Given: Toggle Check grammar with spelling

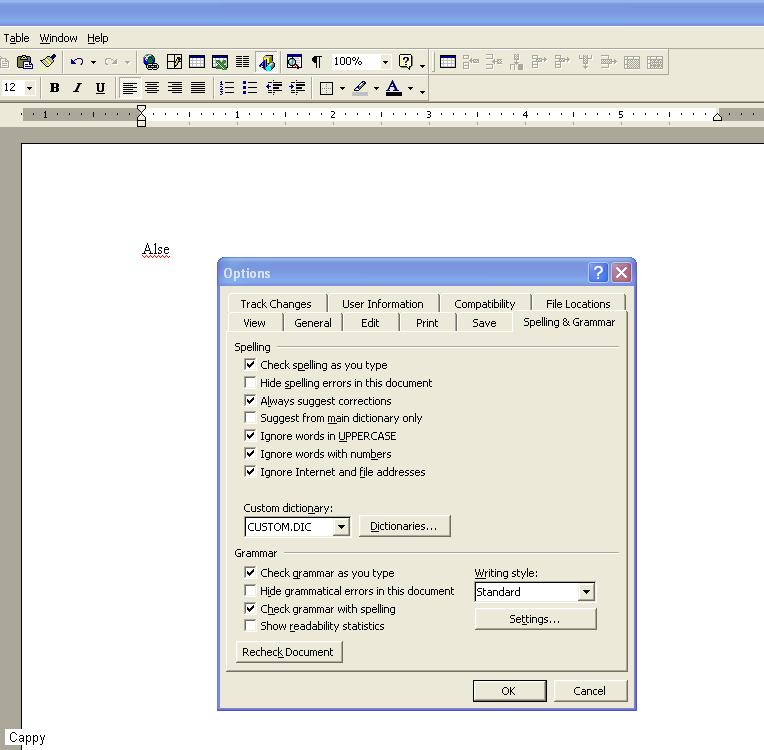Looking at the screenshot, I should (x=250, y=609).
